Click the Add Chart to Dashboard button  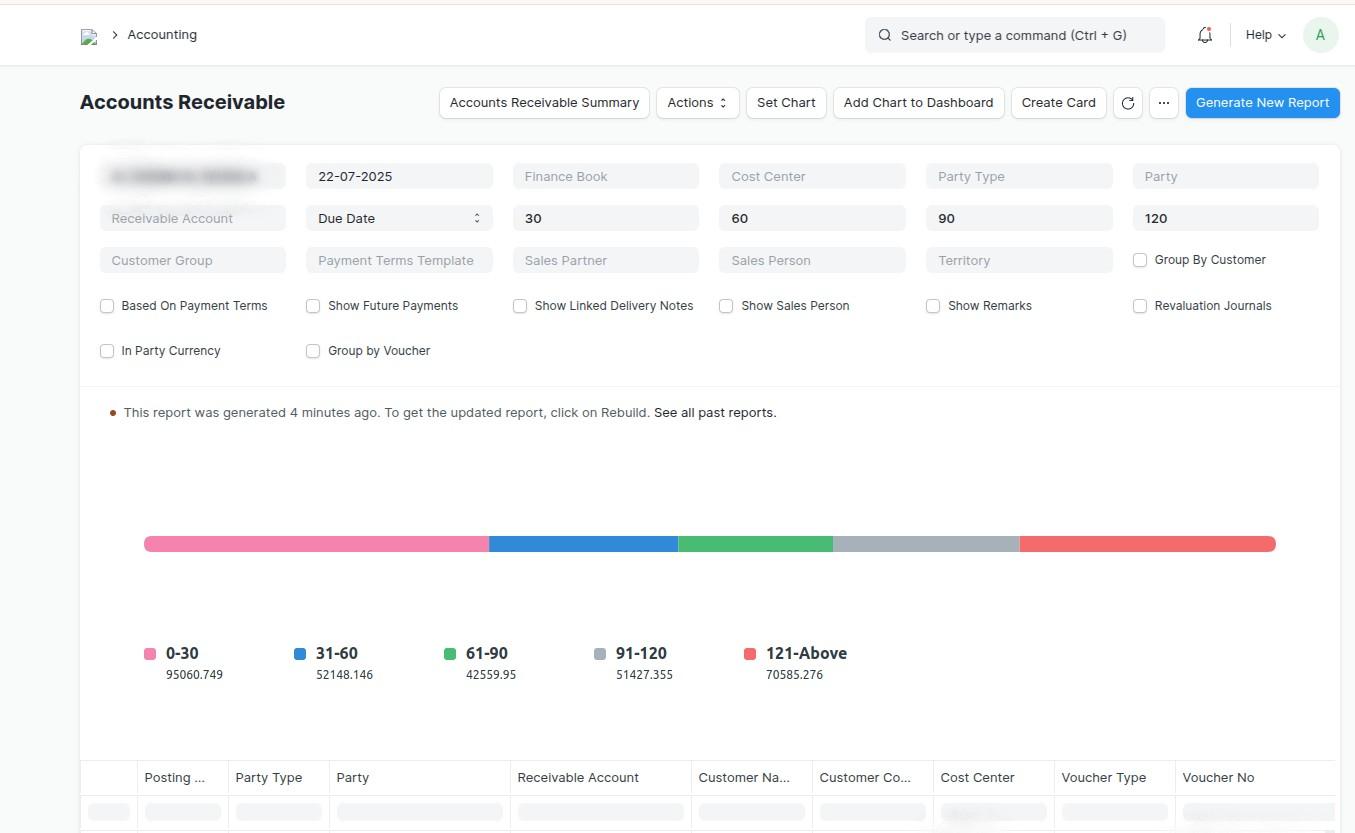coord(917,102)
